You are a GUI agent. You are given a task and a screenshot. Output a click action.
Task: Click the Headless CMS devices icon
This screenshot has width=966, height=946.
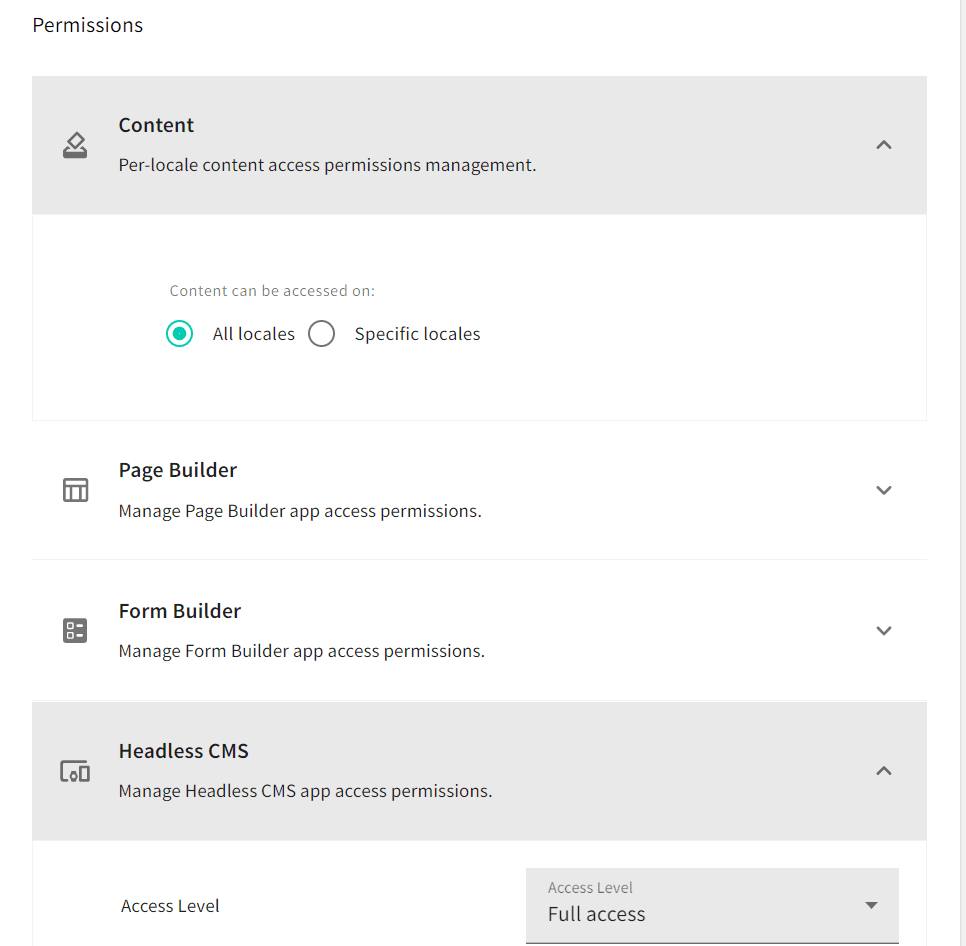pos(74,771)
